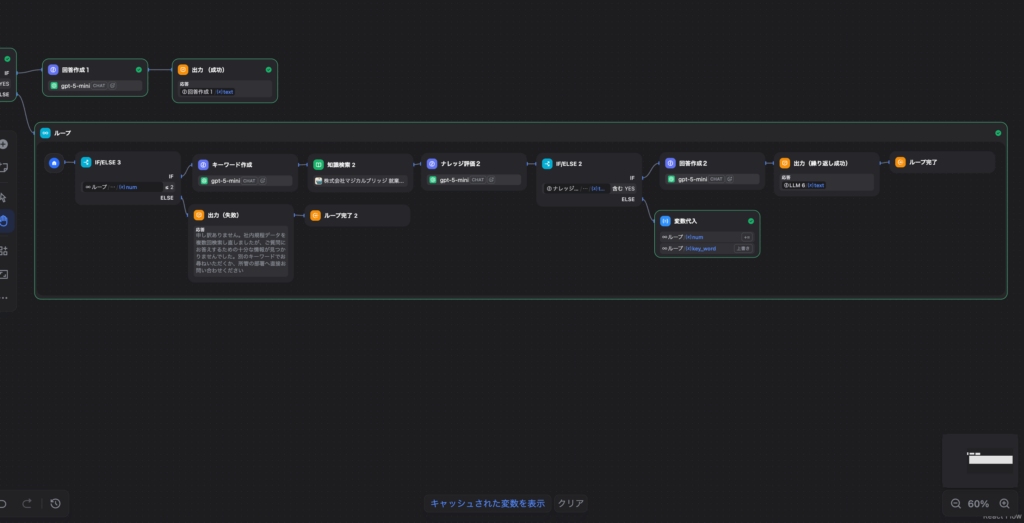Click the クリア button
The image size is (1024, 523).
570,503
